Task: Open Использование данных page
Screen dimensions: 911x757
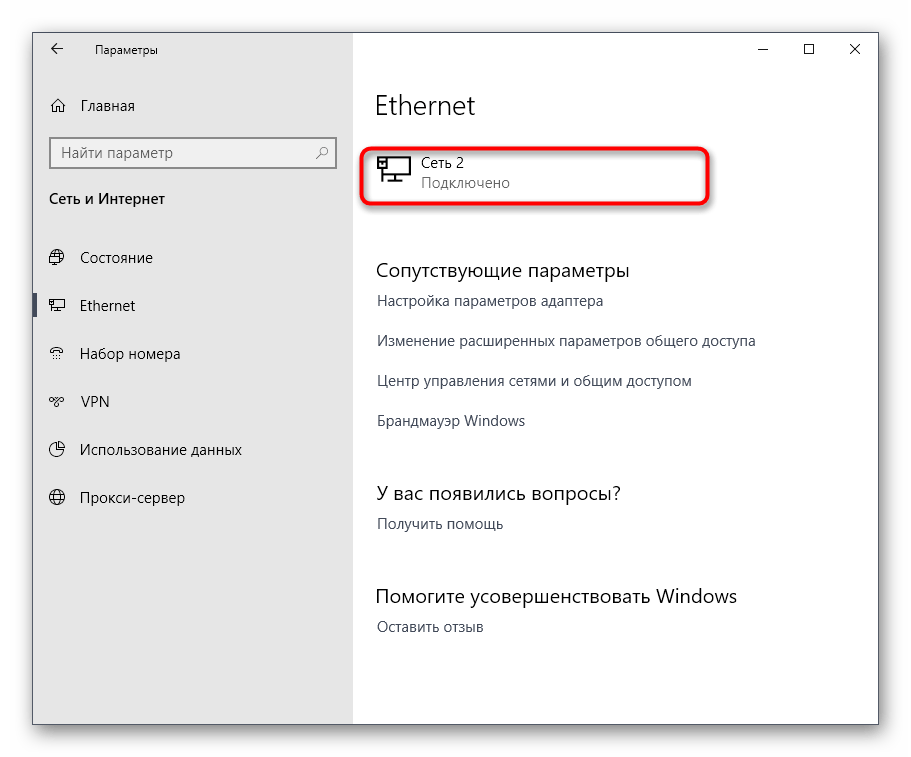Action: point(160,450)
